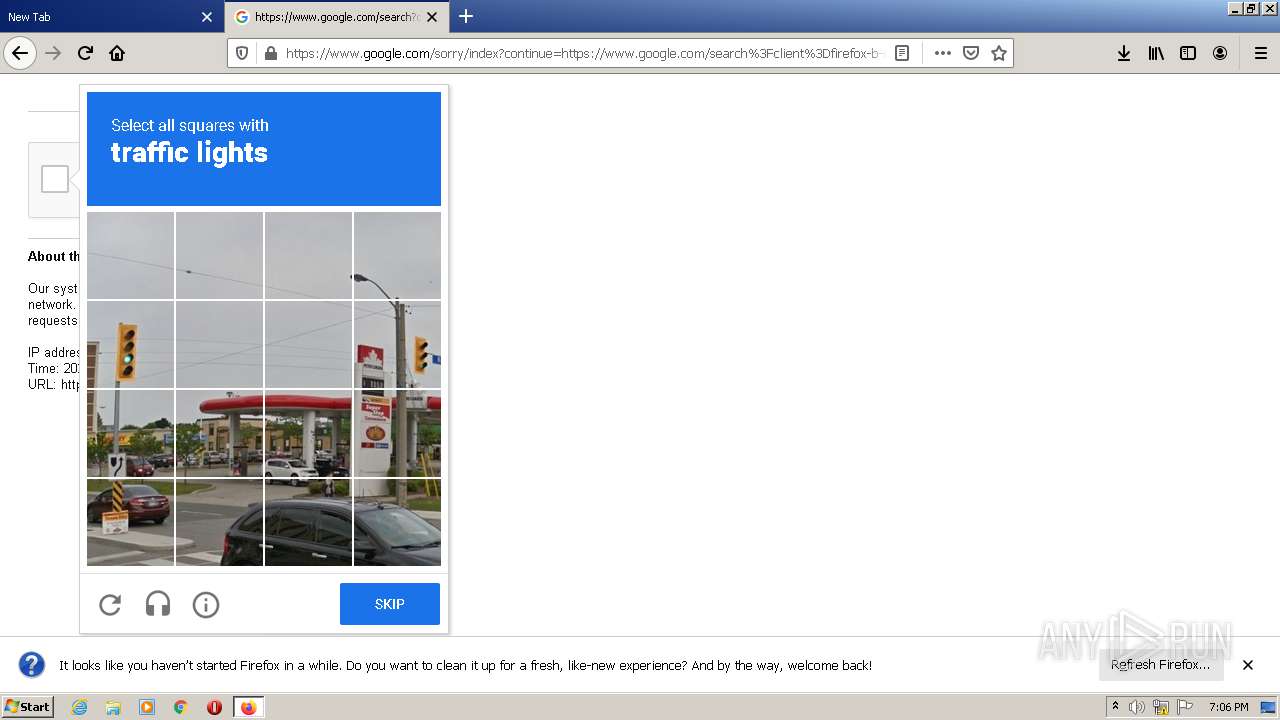
Task: Select tile with gas station canopy center
Action: (308, 433)
